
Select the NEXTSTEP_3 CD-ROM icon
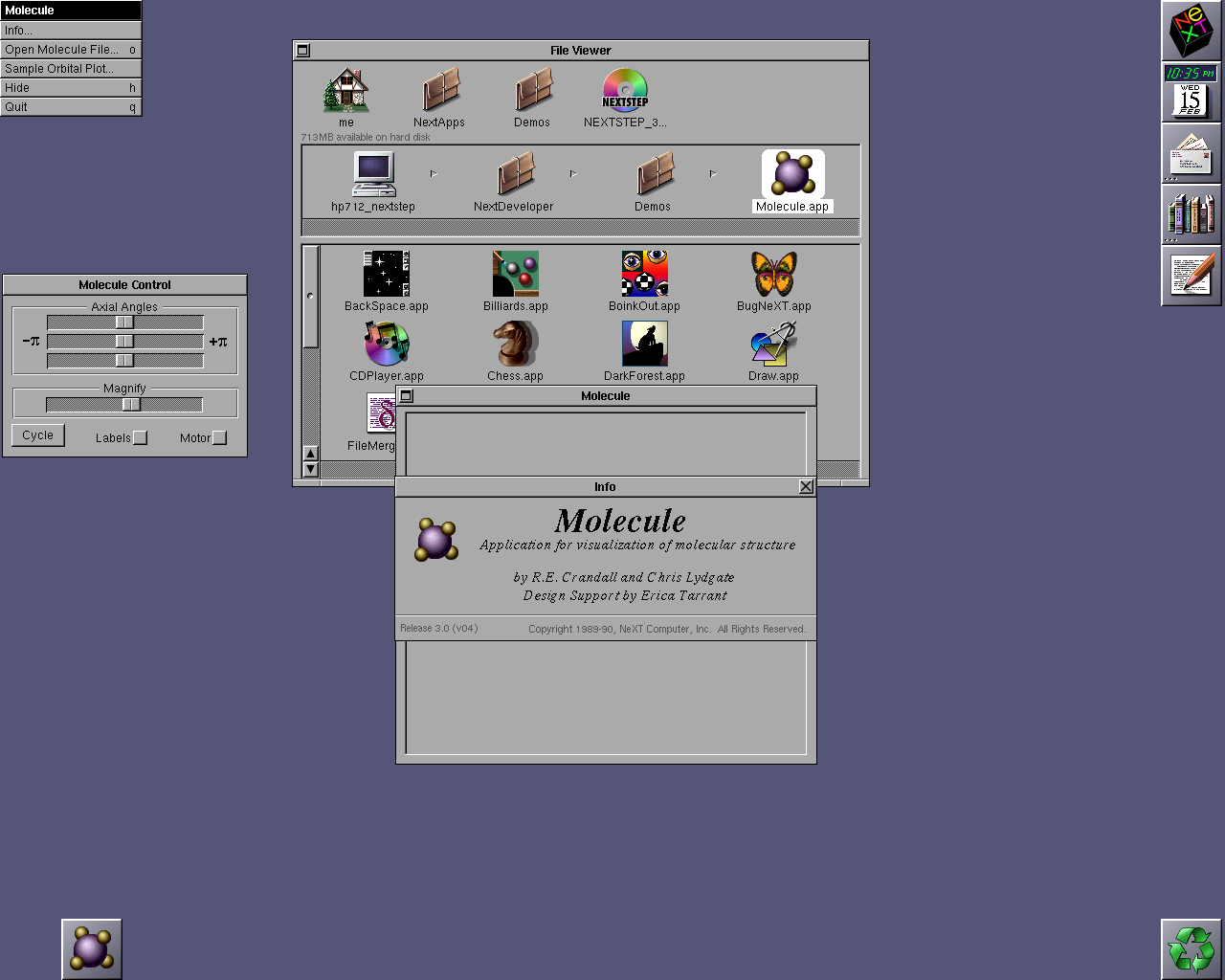[625, 91]
